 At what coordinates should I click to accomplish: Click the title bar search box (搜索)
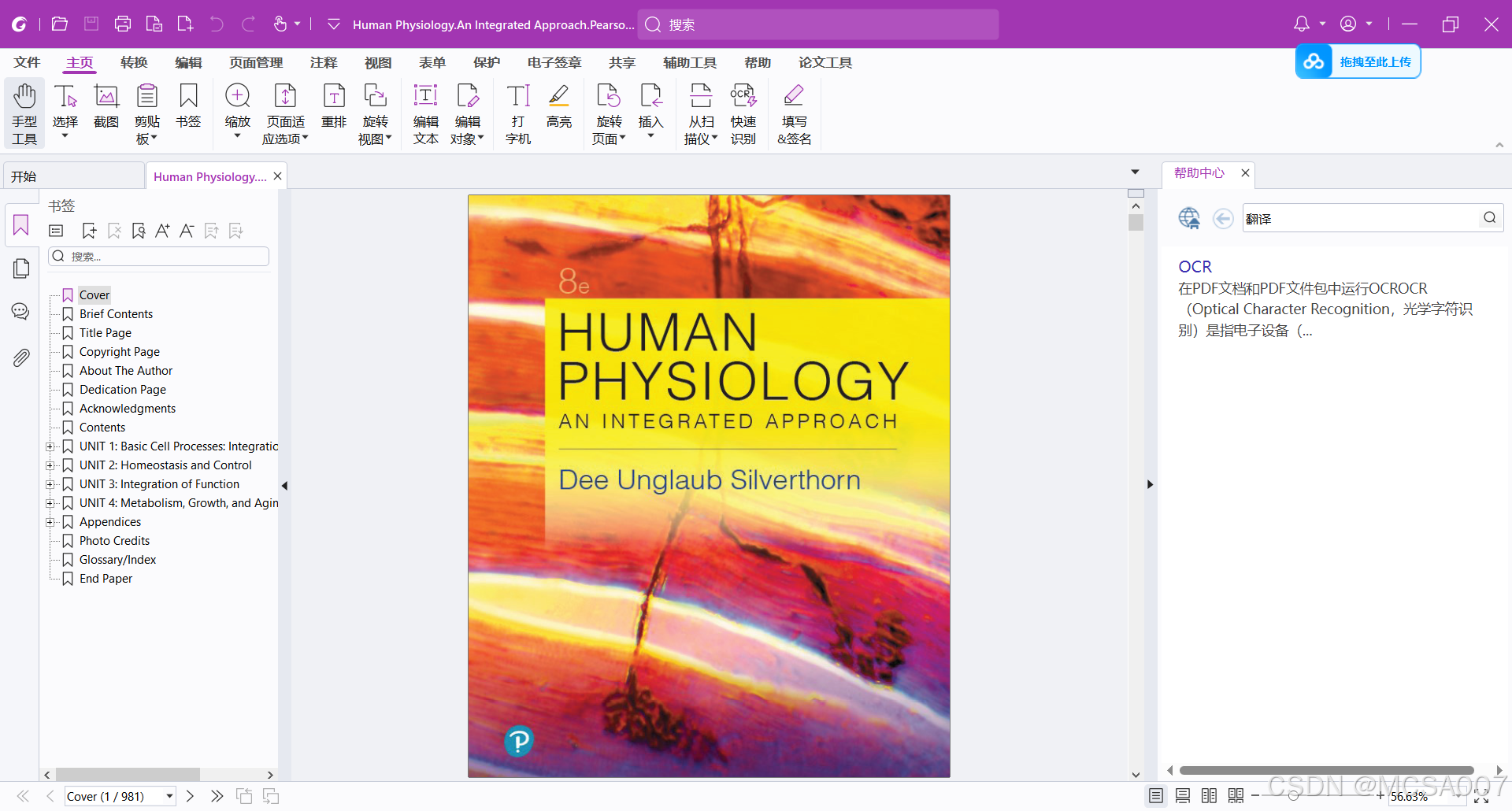click(x=818, y=24)
